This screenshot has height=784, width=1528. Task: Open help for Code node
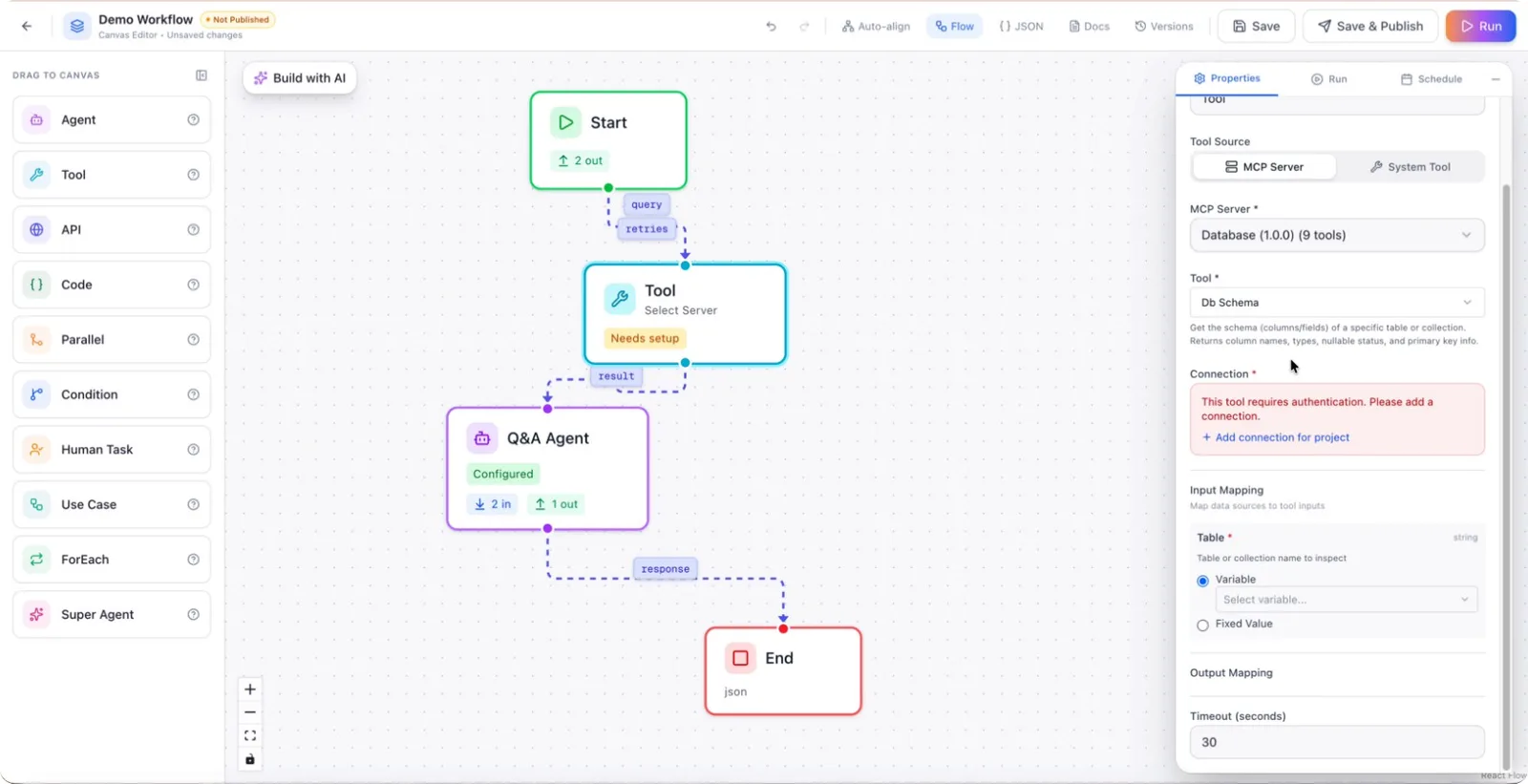click(x=193, y=285)
